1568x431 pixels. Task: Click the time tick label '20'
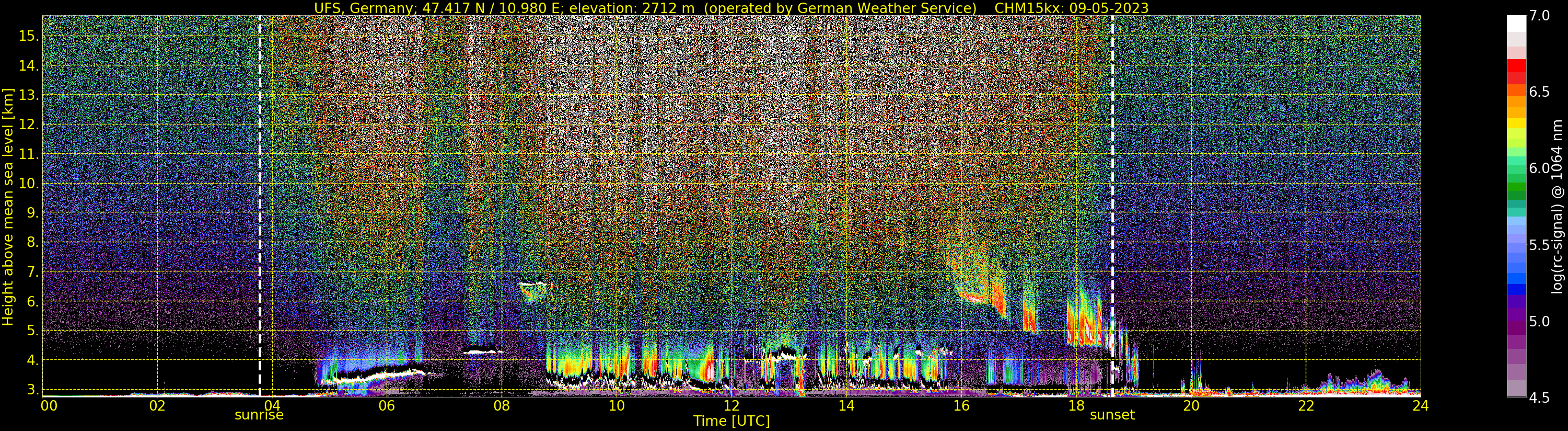pos(1191,406)
